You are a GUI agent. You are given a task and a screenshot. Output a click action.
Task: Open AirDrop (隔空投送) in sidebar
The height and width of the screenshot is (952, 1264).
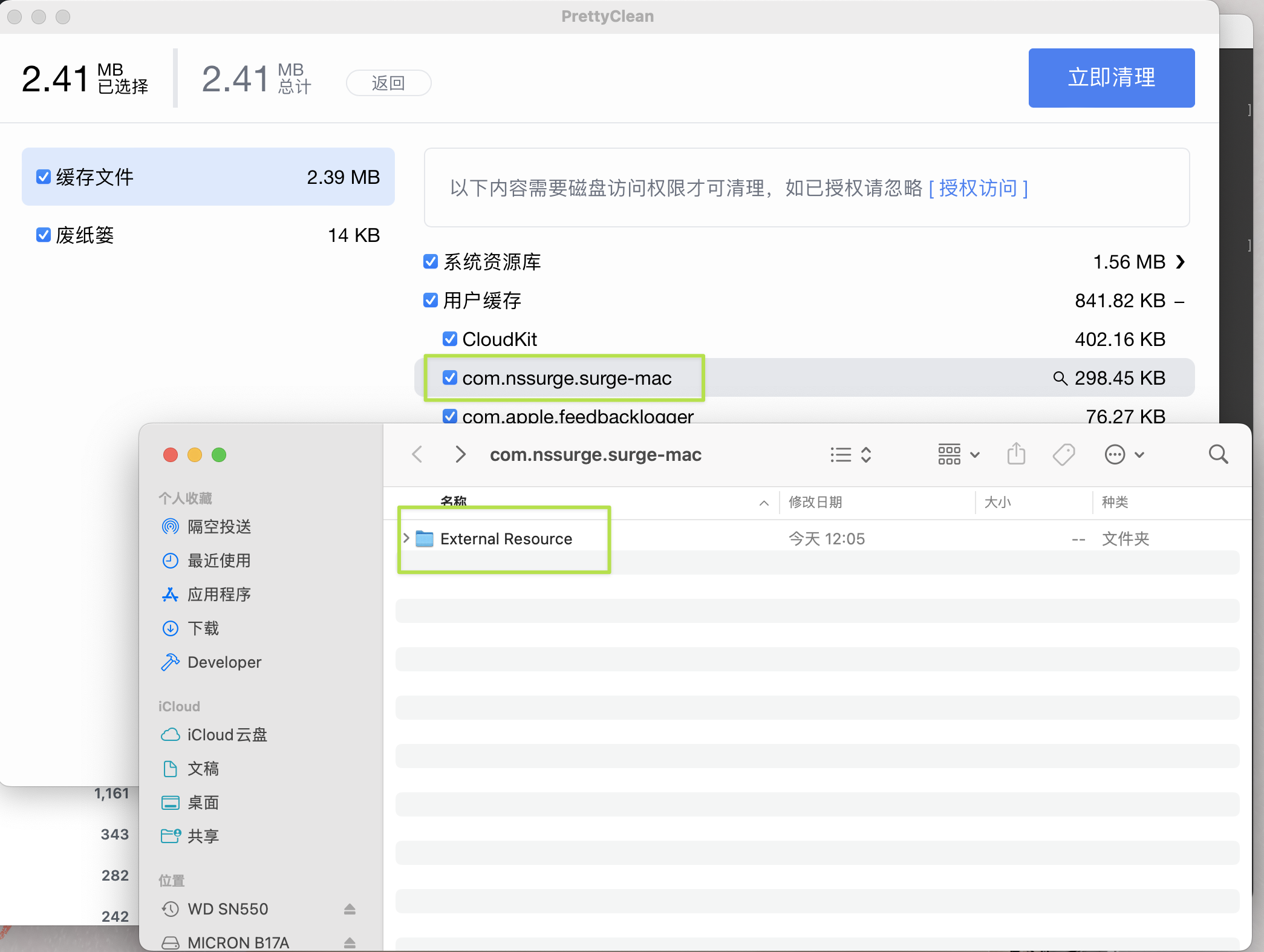(x=218, y=527)
